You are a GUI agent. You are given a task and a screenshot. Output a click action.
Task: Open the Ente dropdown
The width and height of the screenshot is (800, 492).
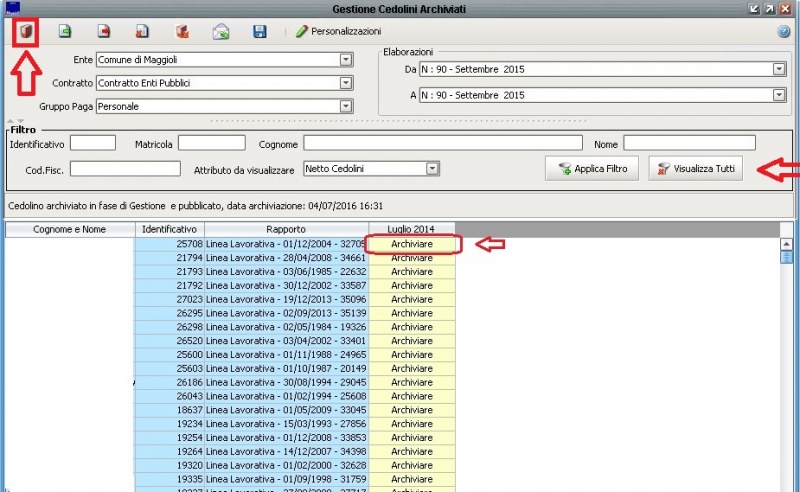click(346, 60)
